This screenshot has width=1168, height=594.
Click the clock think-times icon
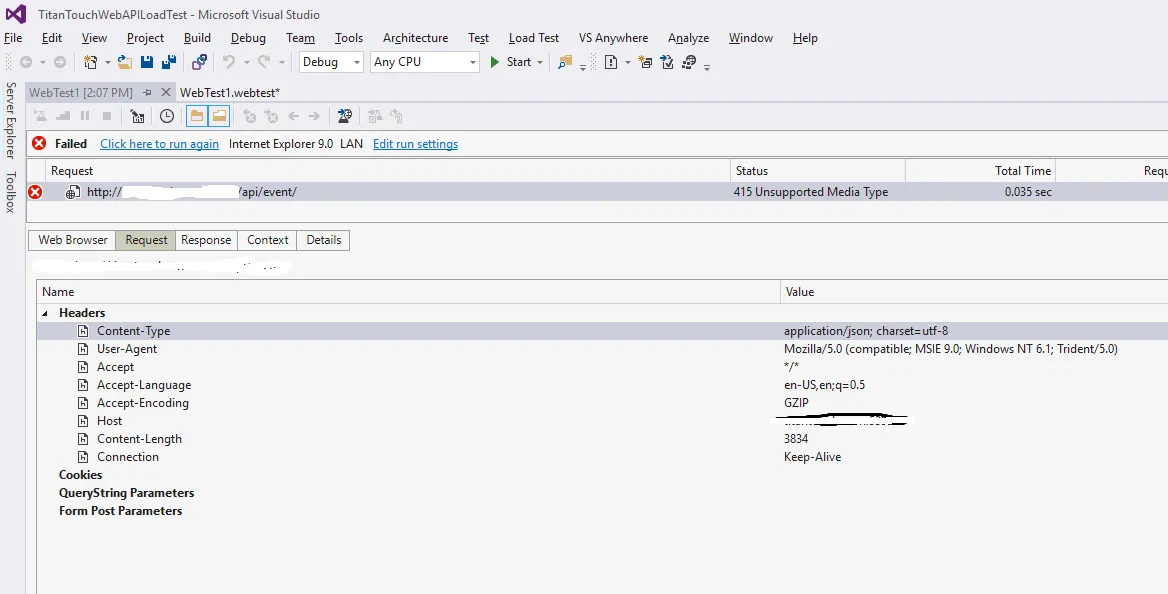167,116
